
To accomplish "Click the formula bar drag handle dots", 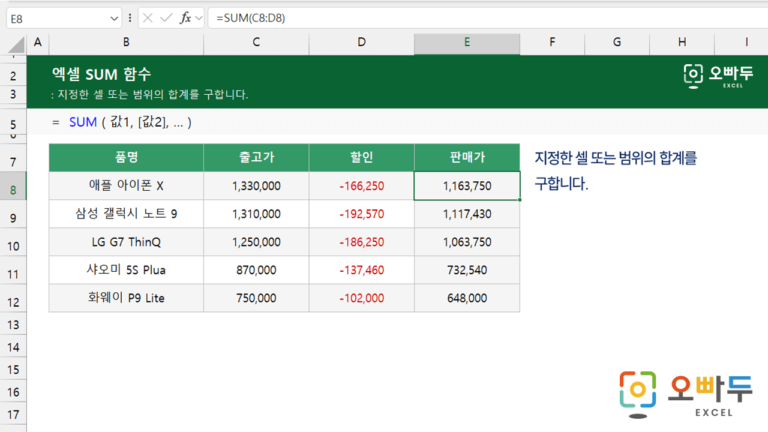I will (130, 18).
